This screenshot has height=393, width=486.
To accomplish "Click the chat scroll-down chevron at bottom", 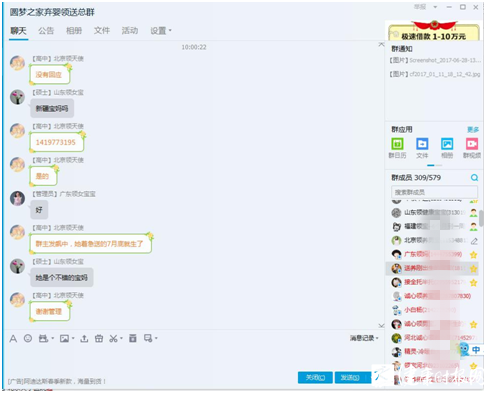I will pyautogui.click(x=381, y=325).
